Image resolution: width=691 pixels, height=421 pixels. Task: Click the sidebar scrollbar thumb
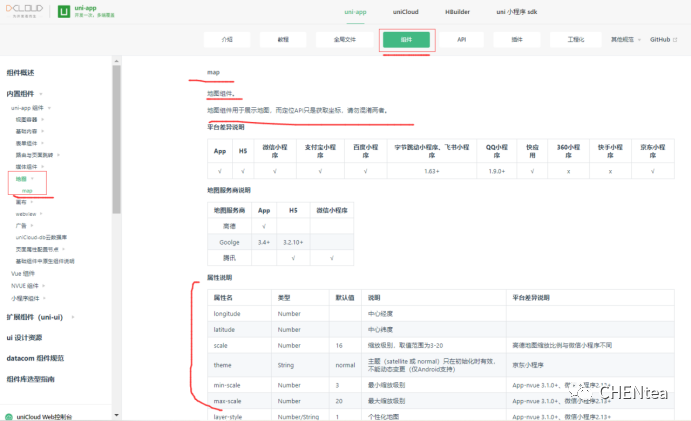[116, 139]
